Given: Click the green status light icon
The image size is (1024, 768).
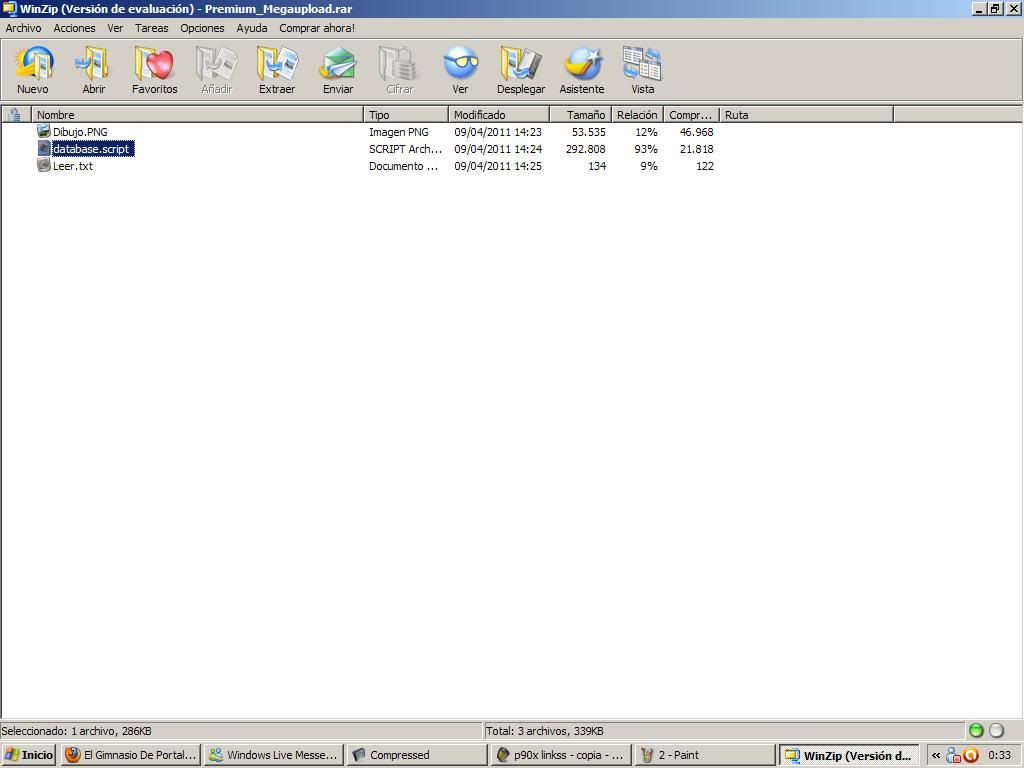Looking at the screenshot, I should tap(976, 731).
